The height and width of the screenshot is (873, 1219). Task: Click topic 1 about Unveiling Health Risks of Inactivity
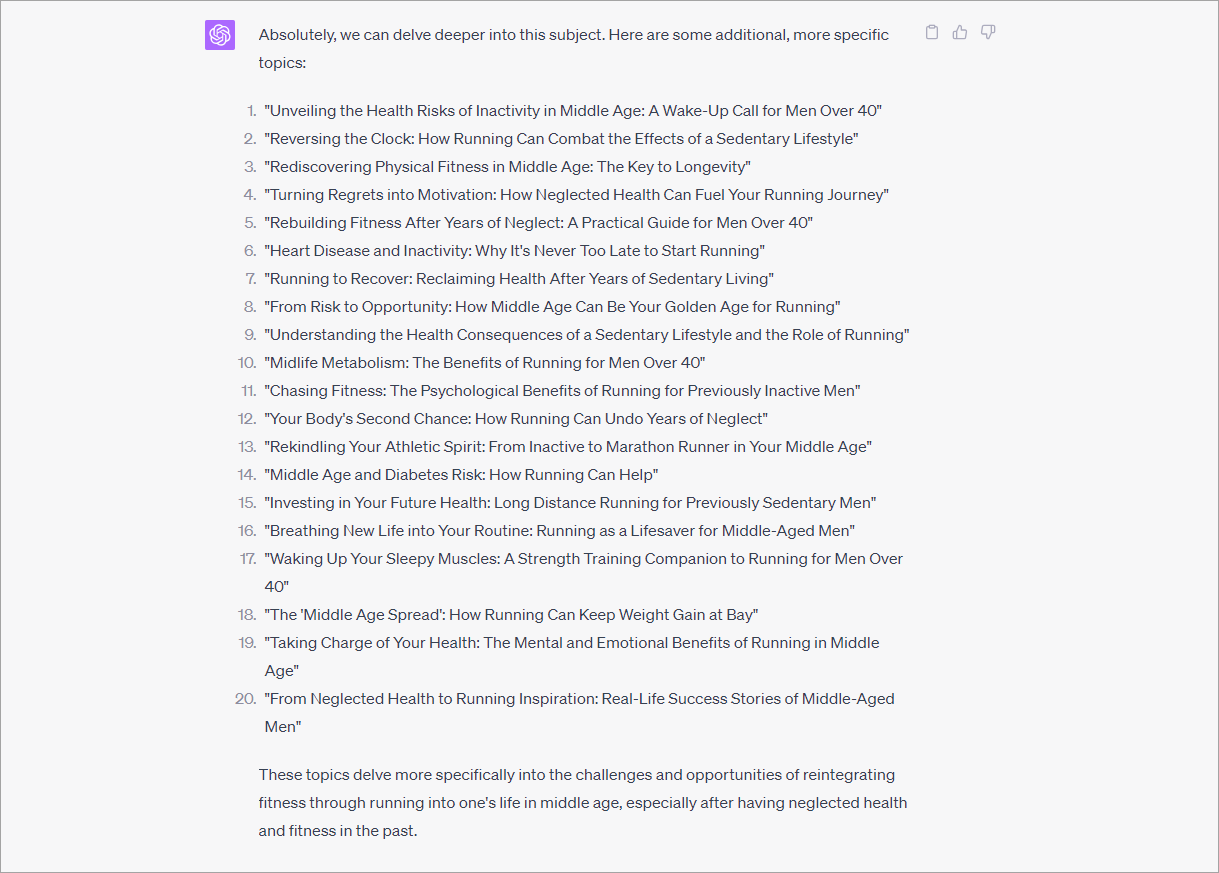click(573, 111)
